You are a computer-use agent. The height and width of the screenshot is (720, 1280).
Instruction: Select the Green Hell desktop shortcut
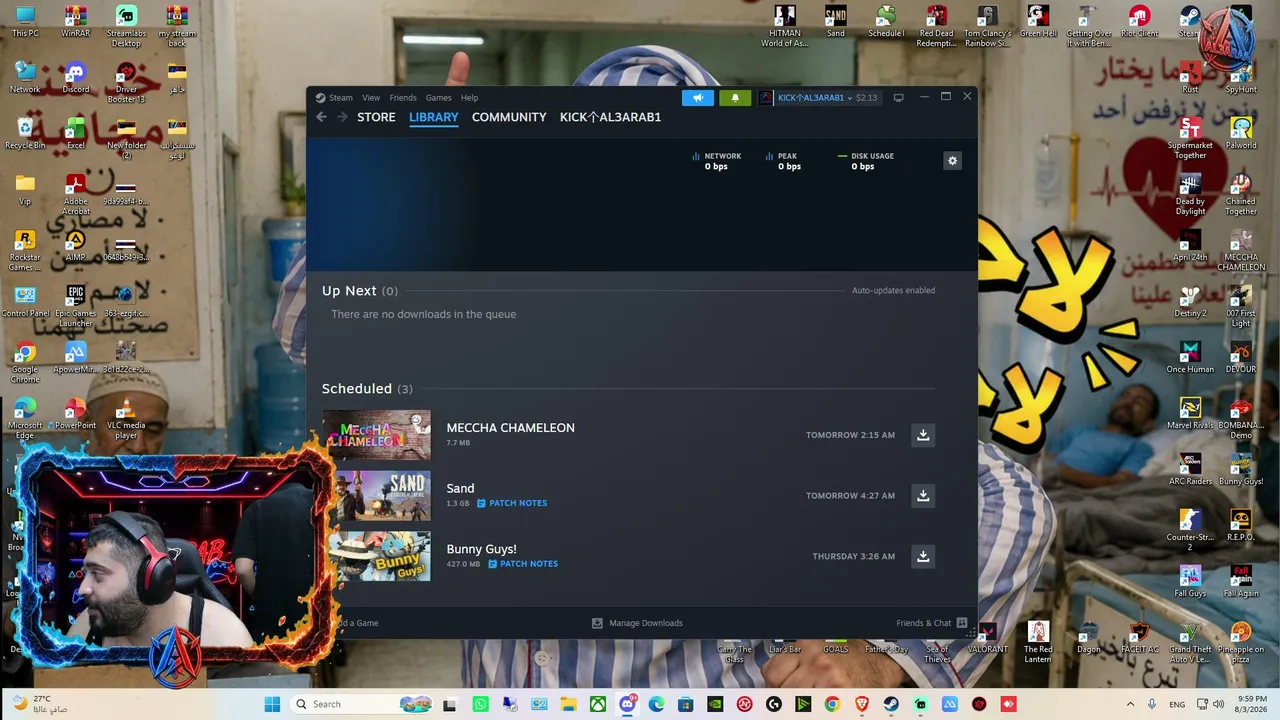tap(1038, 22)
